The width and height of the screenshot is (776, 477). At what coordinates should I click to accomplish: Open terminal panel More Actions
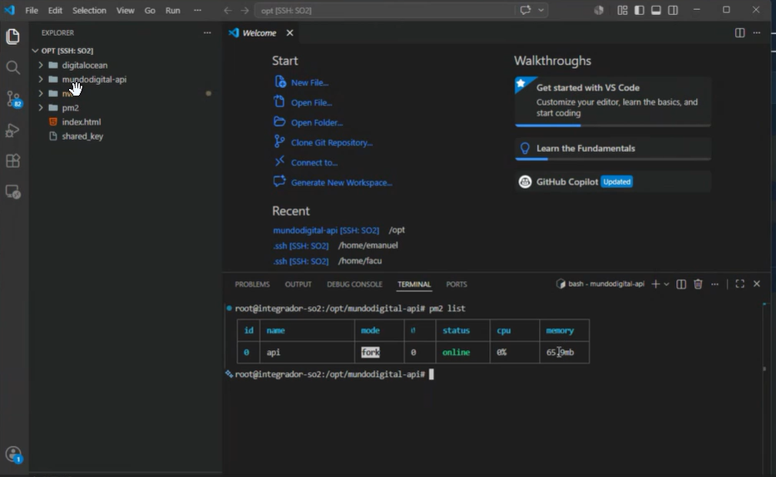click(715, 284)
